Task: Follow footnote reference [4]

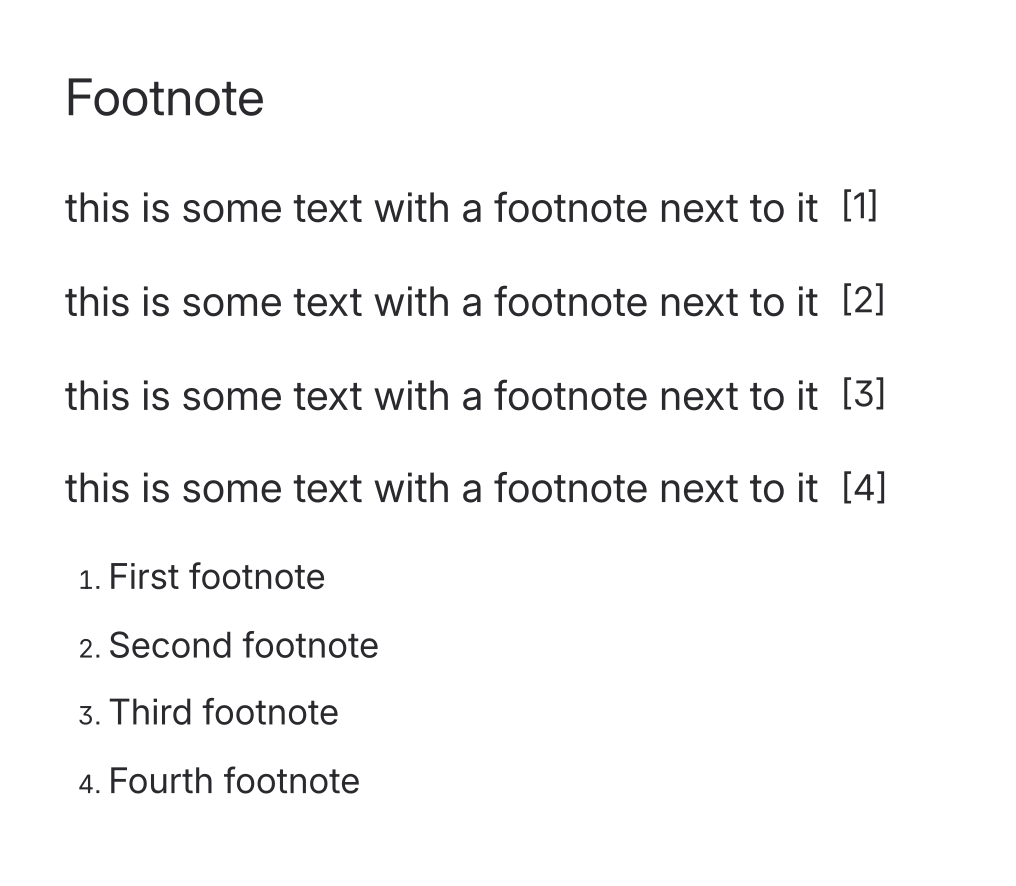Action: tap(864, 488)
